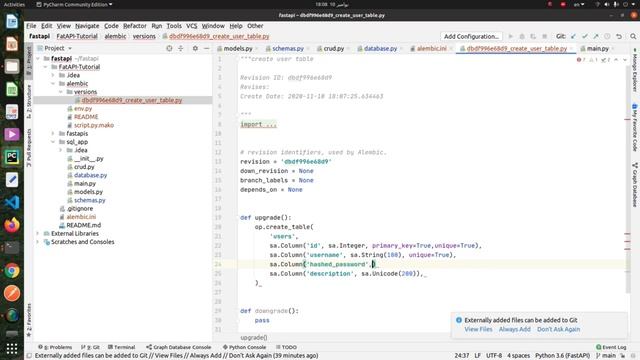
Task: Click the Debug bug icon in toolbar
Action: coord(522,36)
